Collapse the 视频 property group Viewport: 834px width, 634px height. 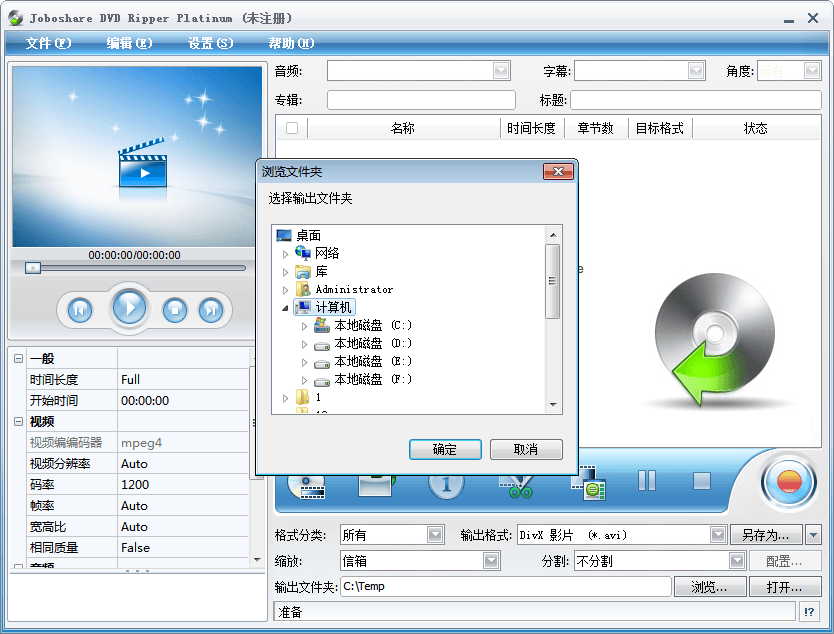[x=18, y=421]
